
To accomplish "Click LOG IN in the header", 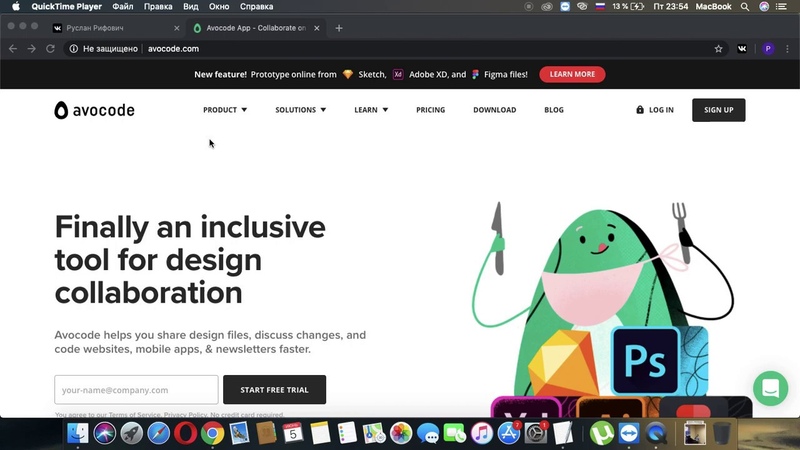I will (x=655, y=110).
